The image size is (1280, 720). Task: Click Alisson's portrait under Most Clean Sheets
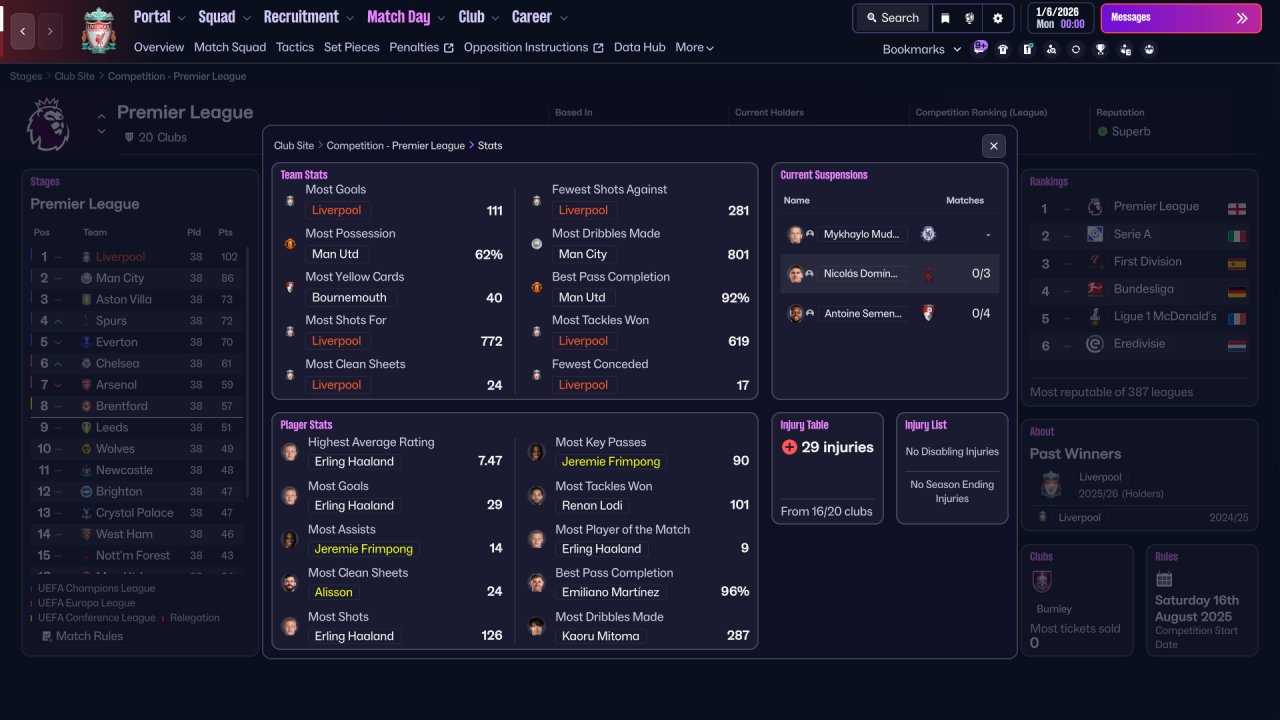[x=290, y=583]
